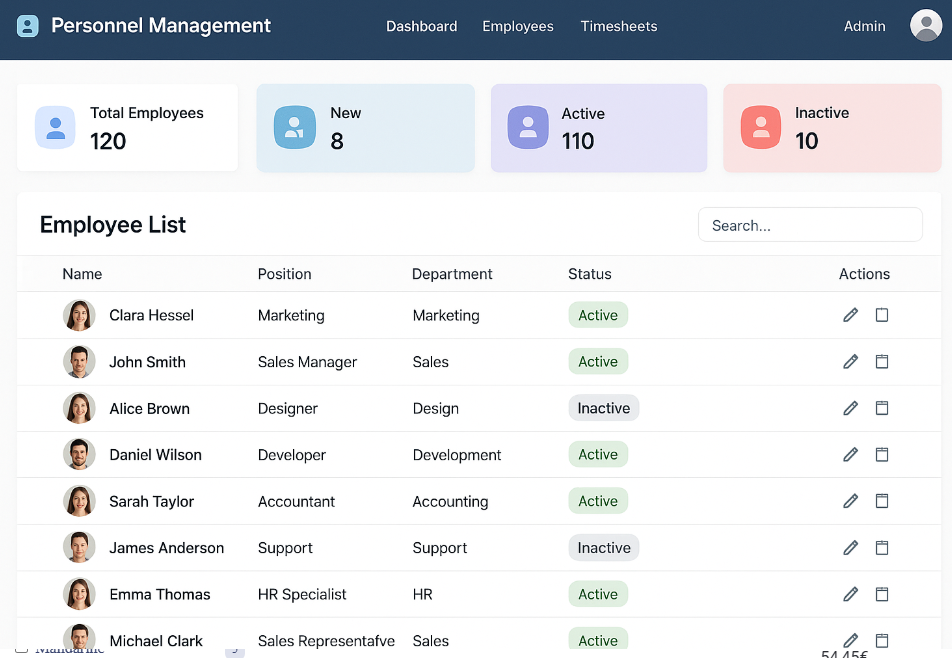Edit Alice Brown's record with the pencil icon
Viewport: 952px width, 658px height.
[x=850, y=408]
